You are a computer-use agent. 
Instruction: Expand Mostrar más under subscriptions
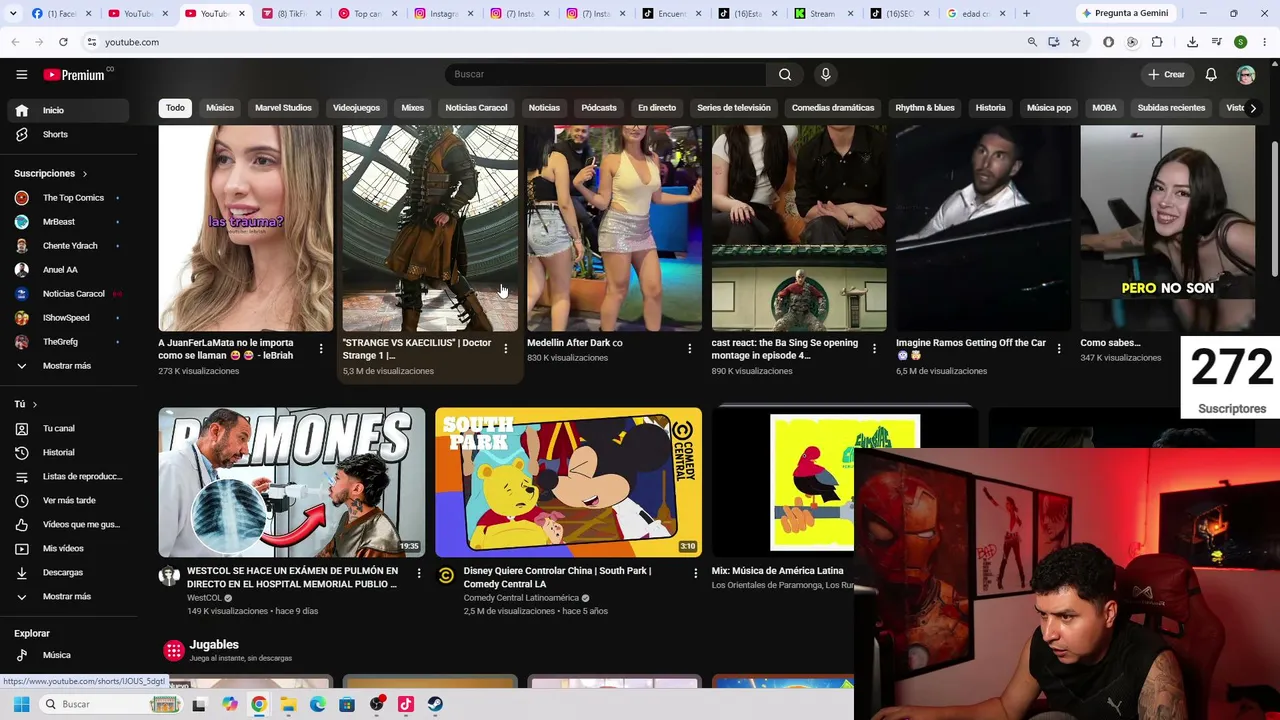pyautogui.click(x=66, y=366)
